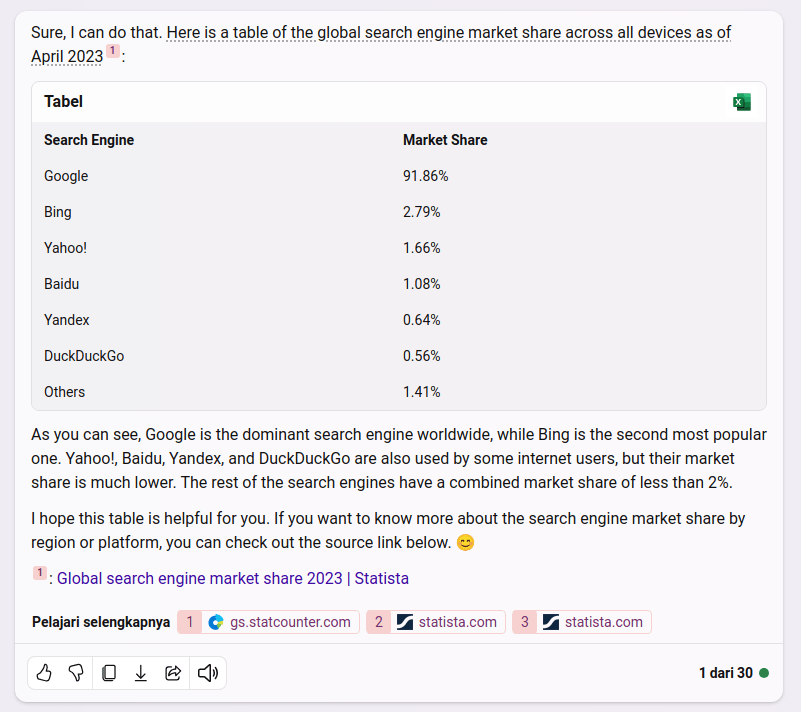
Task: Click the footnote 1 marker before Statista link
Action: (x=40, y=573)
